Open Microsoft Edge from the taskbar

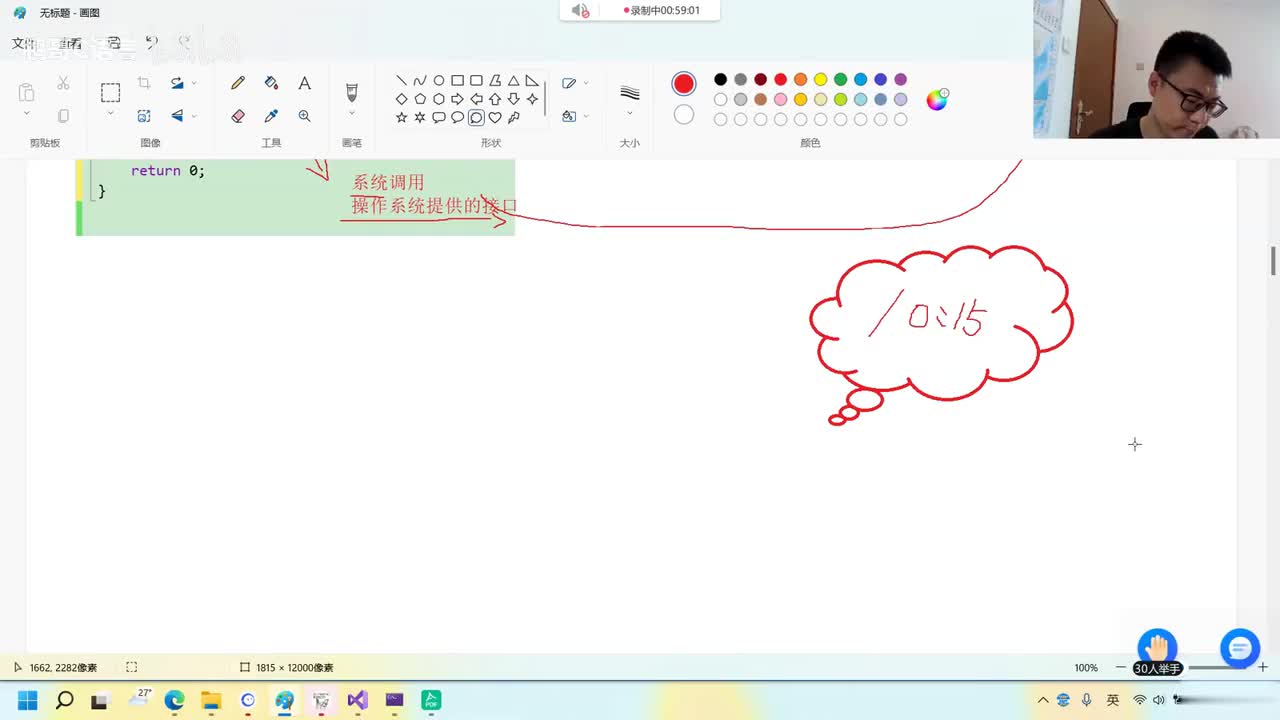click(x=174, y=700)
